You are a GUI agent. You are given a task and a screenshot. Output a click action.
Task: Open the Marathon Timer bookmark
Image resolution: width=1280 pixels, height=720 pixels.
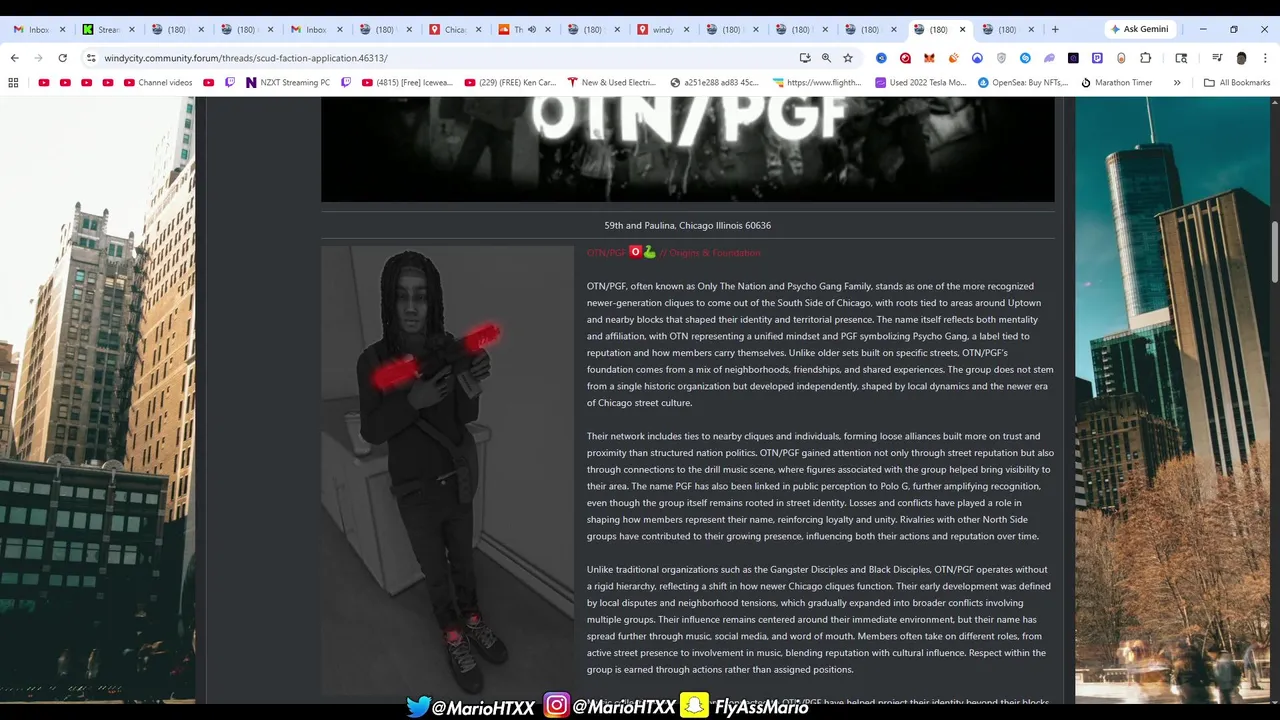[x=1117, y=82]
